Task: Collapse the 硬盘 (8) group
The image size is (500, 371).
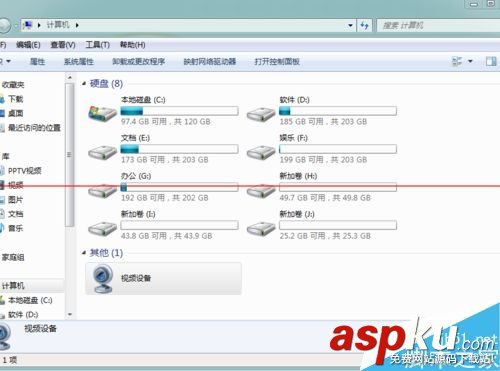Action: [84, 84]
